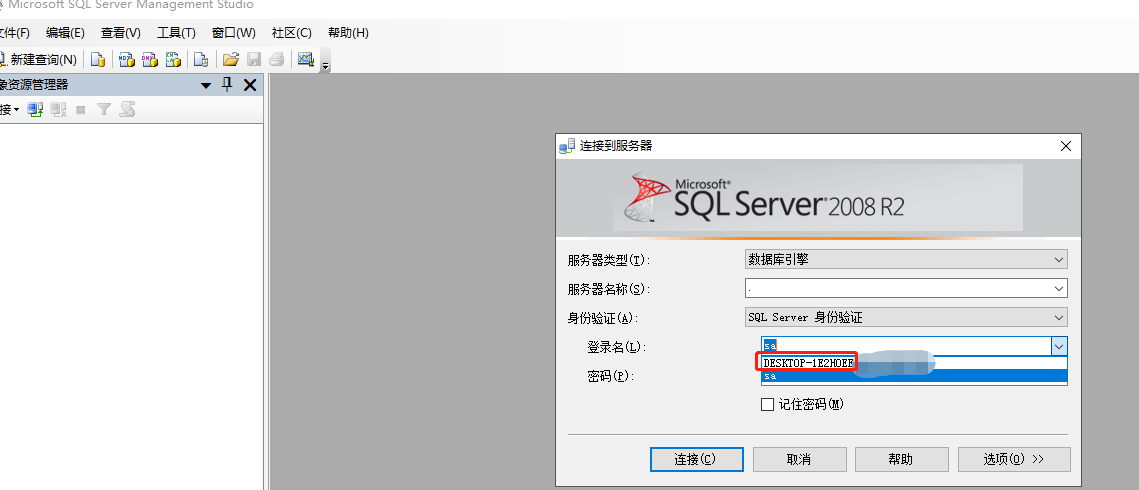The height and width of the screenshot is (490, 1139).
Task: Open the 文件(F) menu
Action: (x=14, y=33)
